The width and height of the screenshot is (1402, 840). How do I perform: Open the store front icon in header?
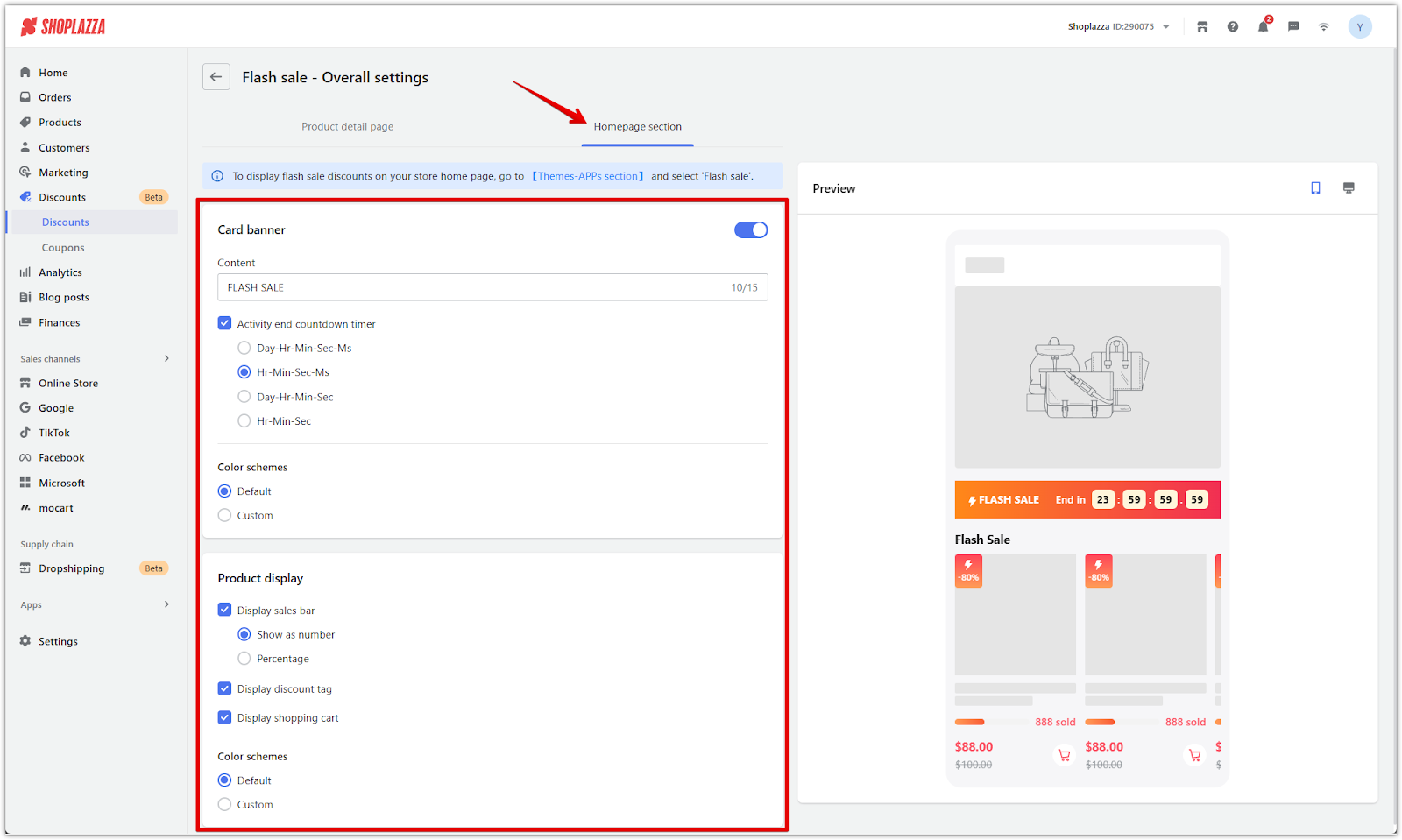coord(1202,27)
